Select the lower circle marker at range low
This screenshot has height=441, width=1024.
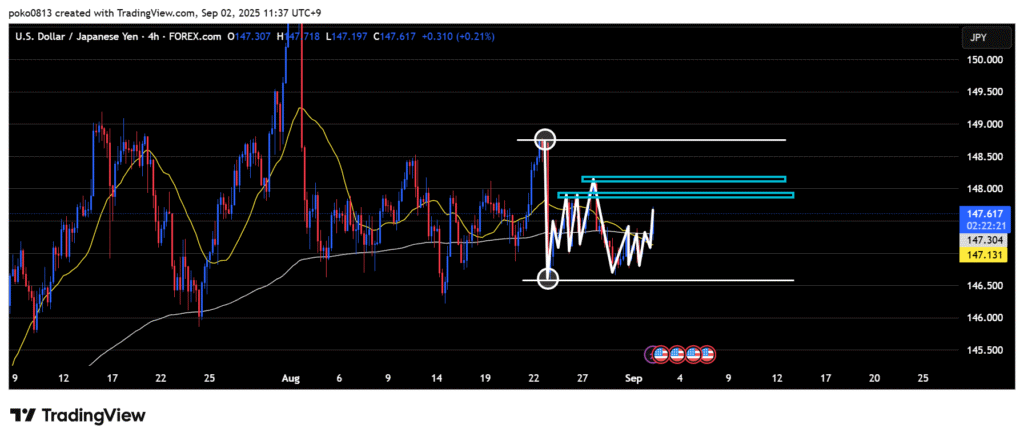548,279
